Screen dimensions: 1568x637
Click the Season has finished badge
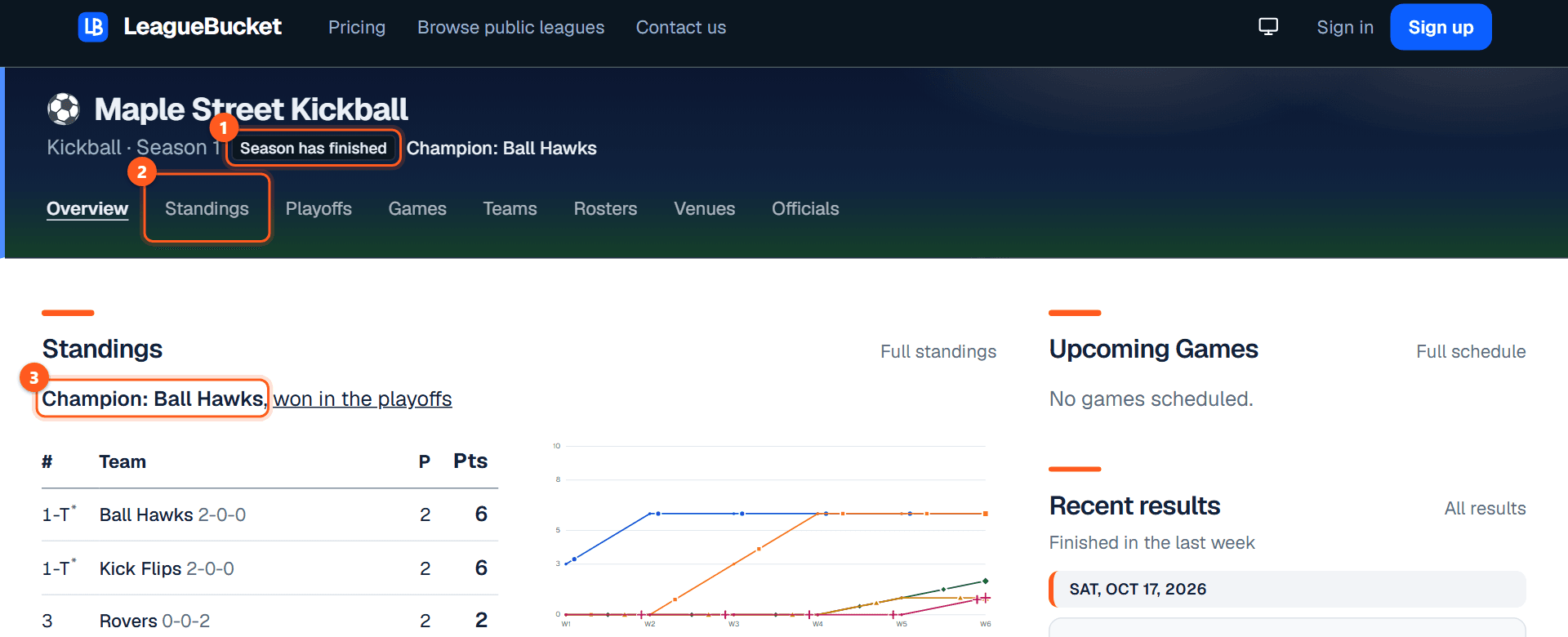click(x=313, y=148)
